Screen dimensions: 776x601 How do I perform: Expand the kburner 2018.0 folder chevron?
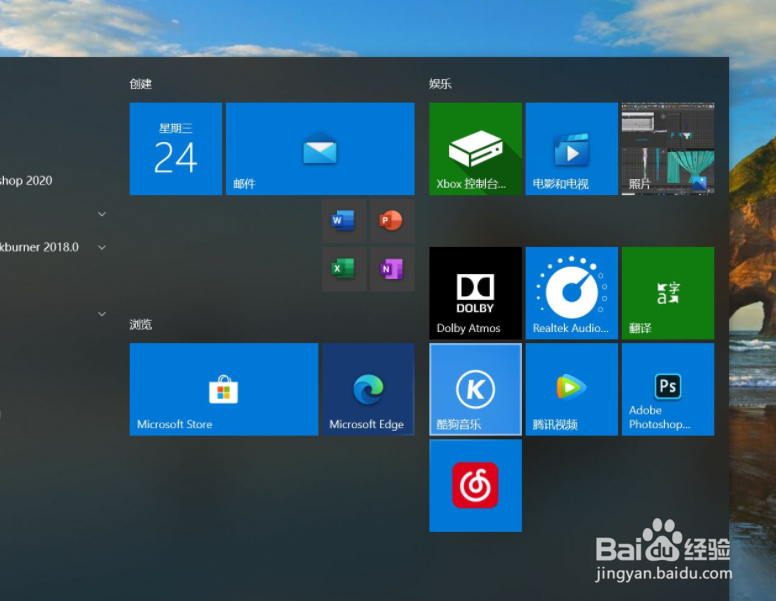(x=102, y=247)
